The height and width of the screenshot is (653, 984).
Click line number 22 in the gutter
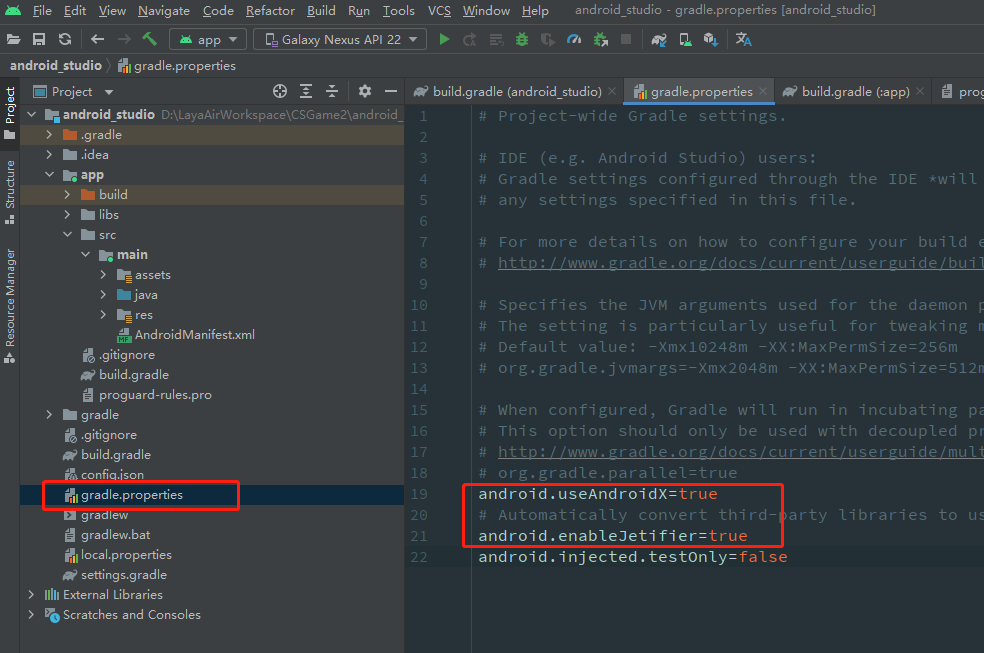(x=419, y=558)
